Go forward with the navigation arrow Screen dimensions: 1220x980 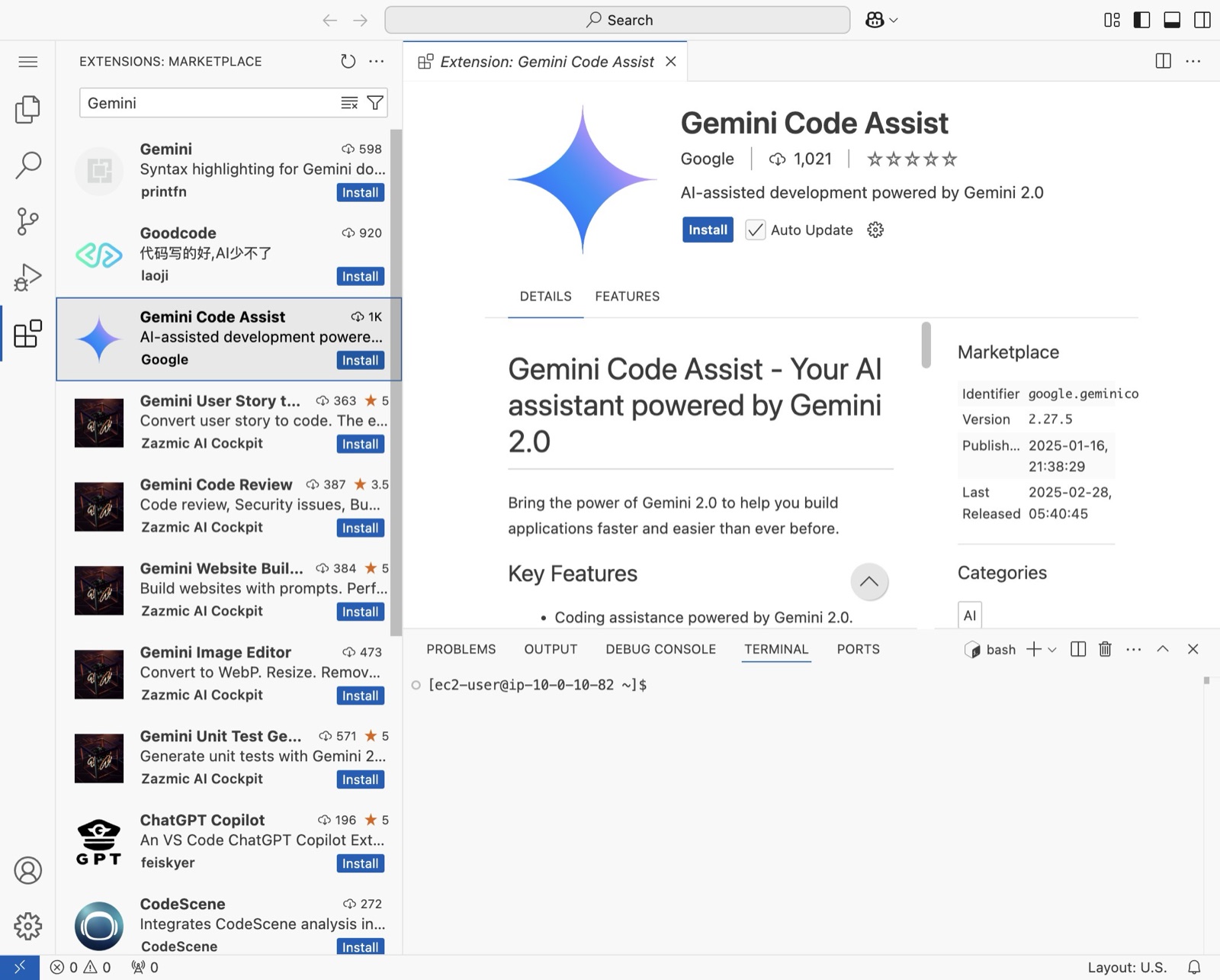click(361, 20)
